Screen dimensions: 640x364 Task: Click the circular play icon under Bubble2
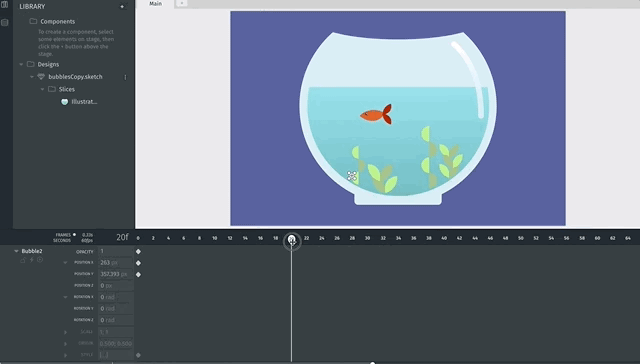[x=40, y=260]
